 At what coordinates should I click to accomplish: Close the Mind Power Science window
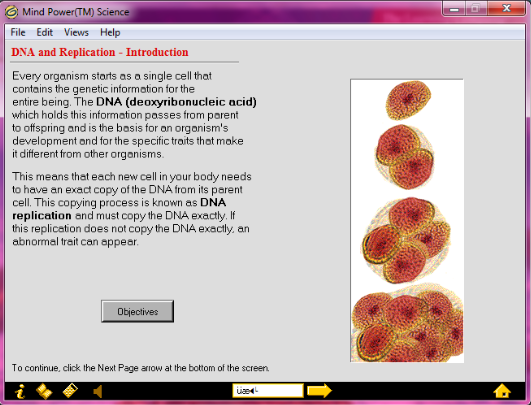506,9
